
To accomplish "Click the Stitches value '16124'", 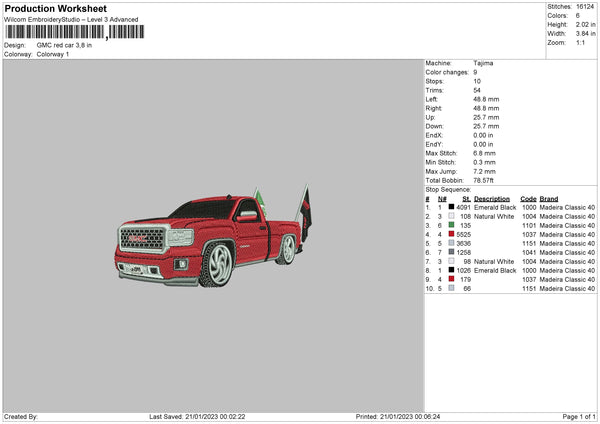I will [585, 7].
